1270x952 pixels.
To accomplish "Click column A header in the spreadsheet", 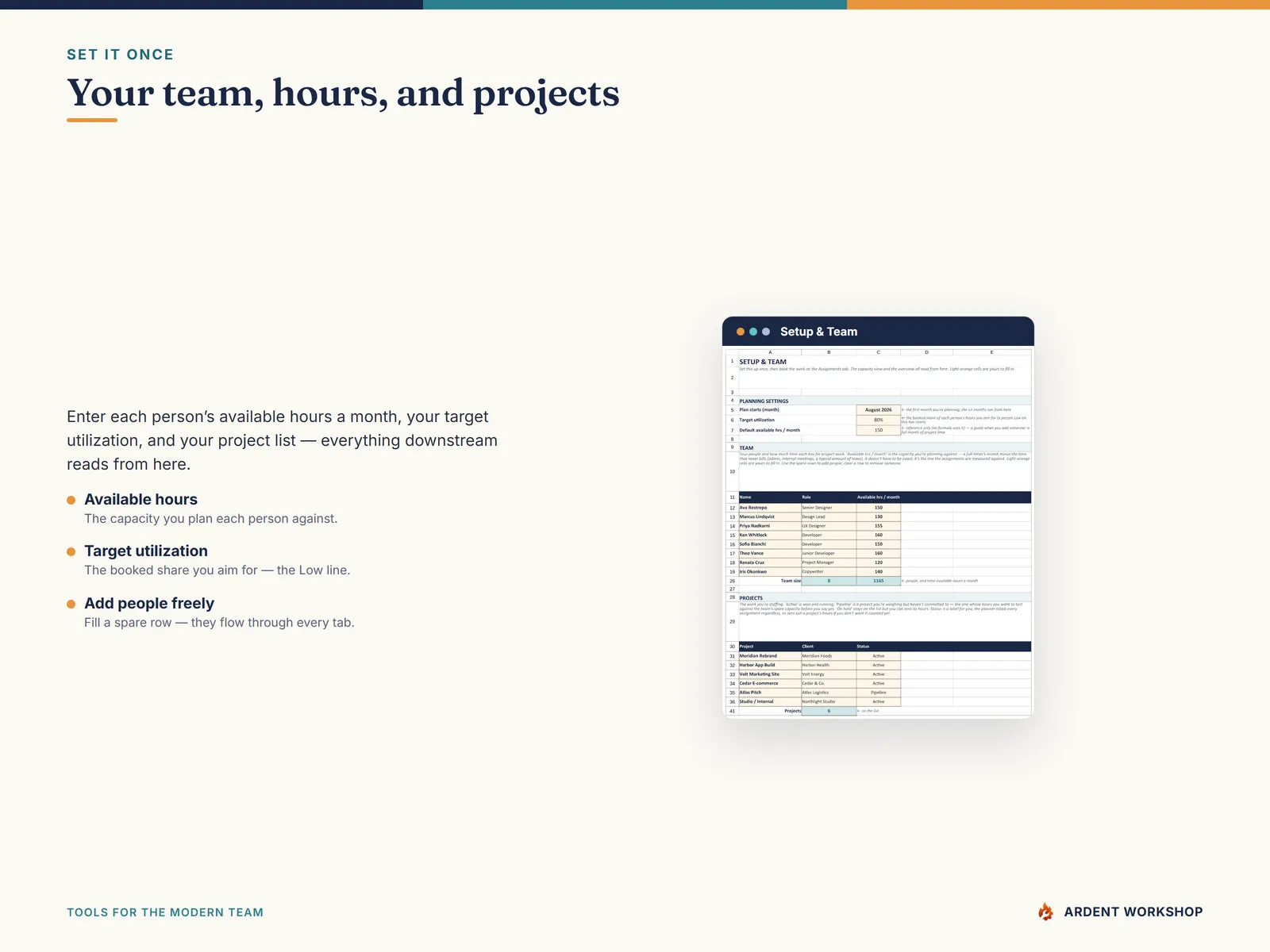I will tap(770, 352).
